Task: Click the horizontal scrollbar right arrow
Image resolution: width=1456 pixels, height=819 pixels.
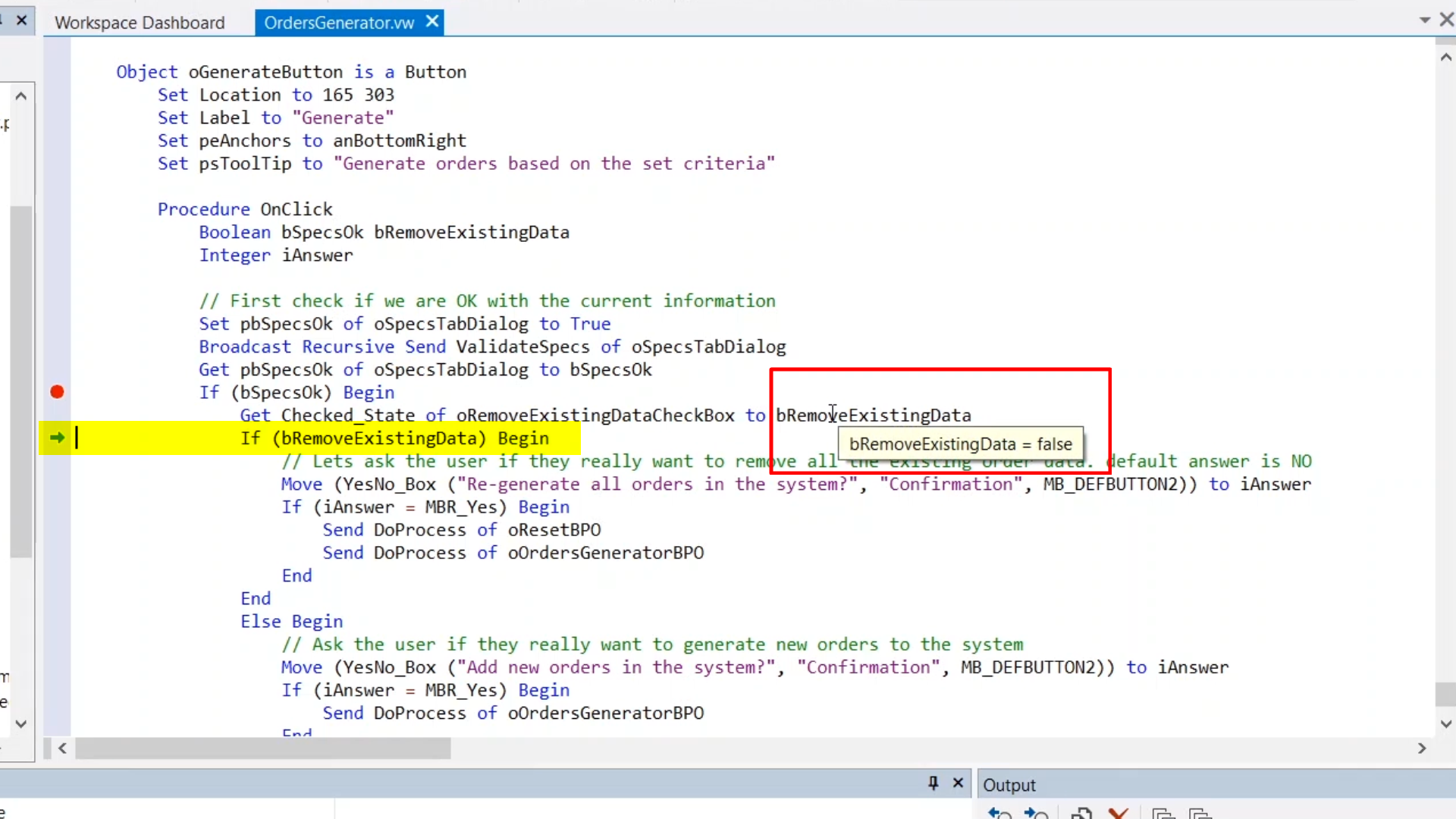Action: [x=1422, y=748]
